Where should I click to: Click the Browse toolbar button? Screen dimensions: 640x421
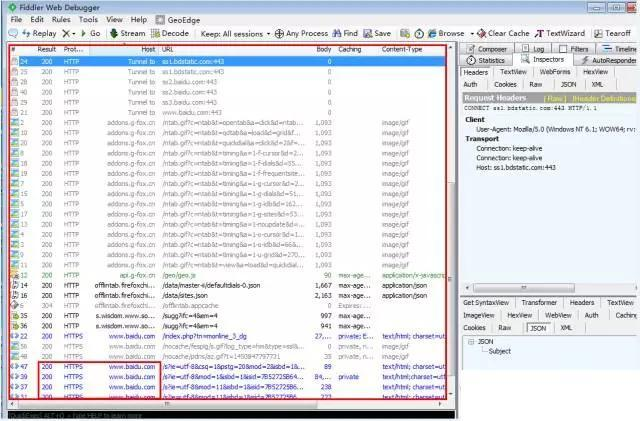coord(446,33)
